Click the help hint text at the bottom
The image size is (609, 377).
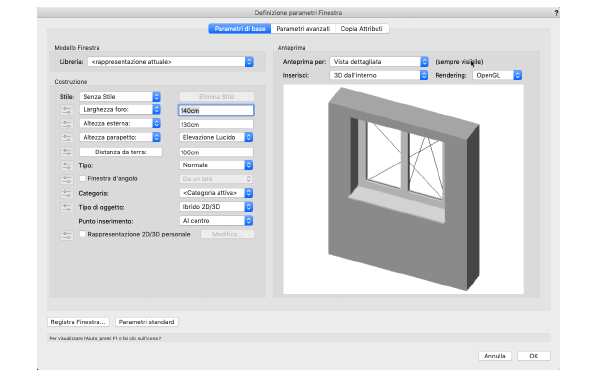pyautogui.click(x=105, y=339)
